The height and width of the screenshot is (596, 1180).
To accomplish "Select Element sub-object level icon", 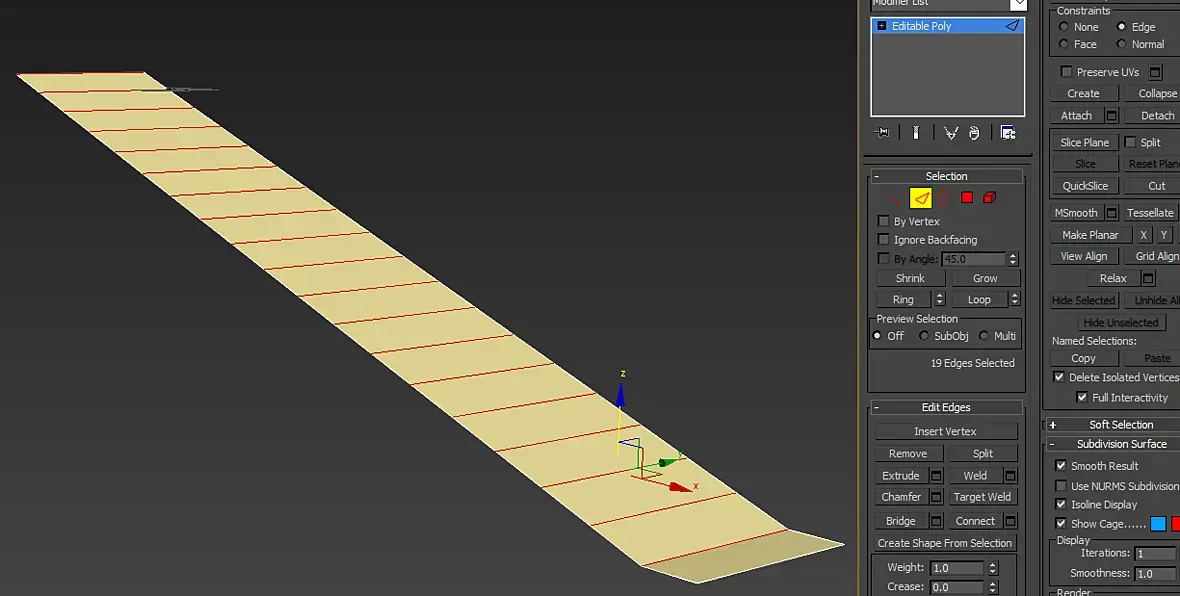I will tap(990, 198).
